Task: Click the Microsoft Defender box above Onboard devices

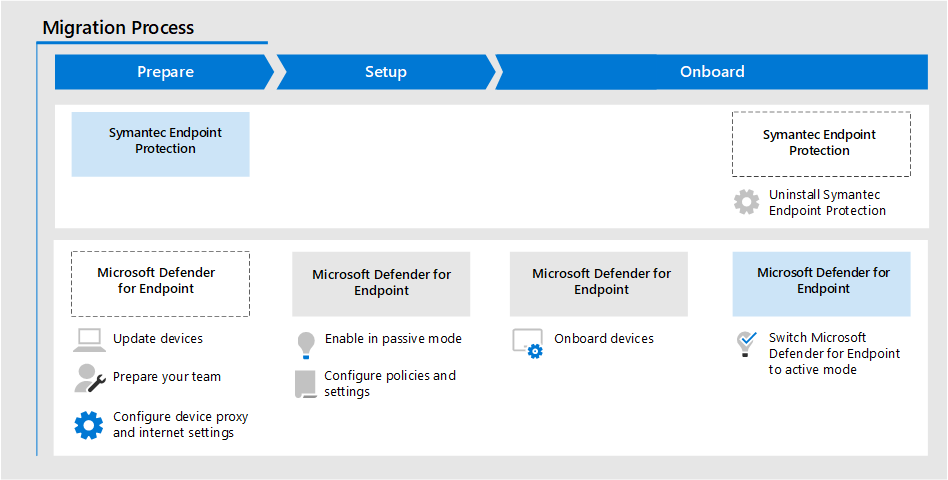Action: [x=600, y=283]
